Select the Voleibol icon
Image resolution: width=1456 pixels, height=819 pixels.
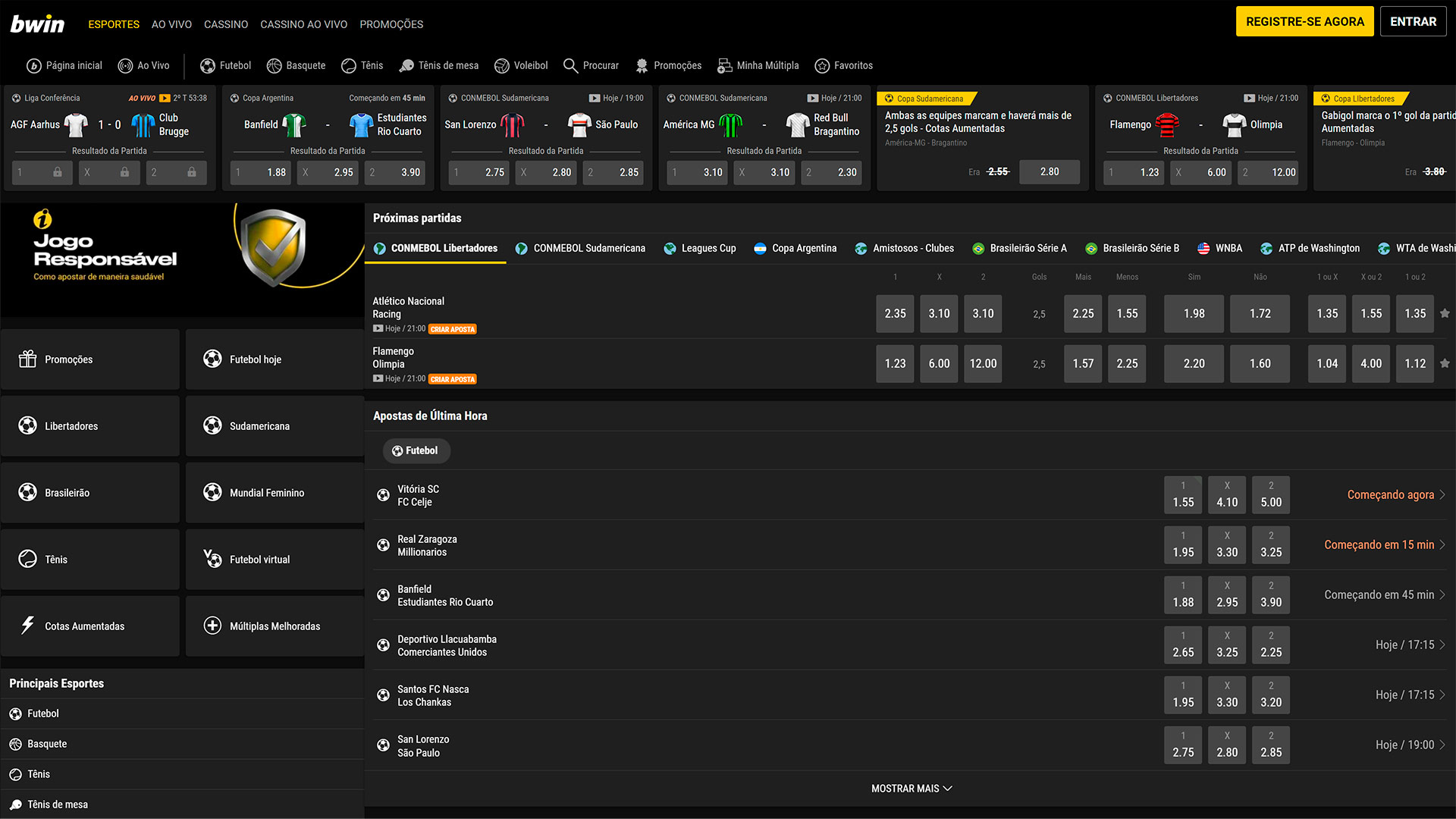[502, 66]
